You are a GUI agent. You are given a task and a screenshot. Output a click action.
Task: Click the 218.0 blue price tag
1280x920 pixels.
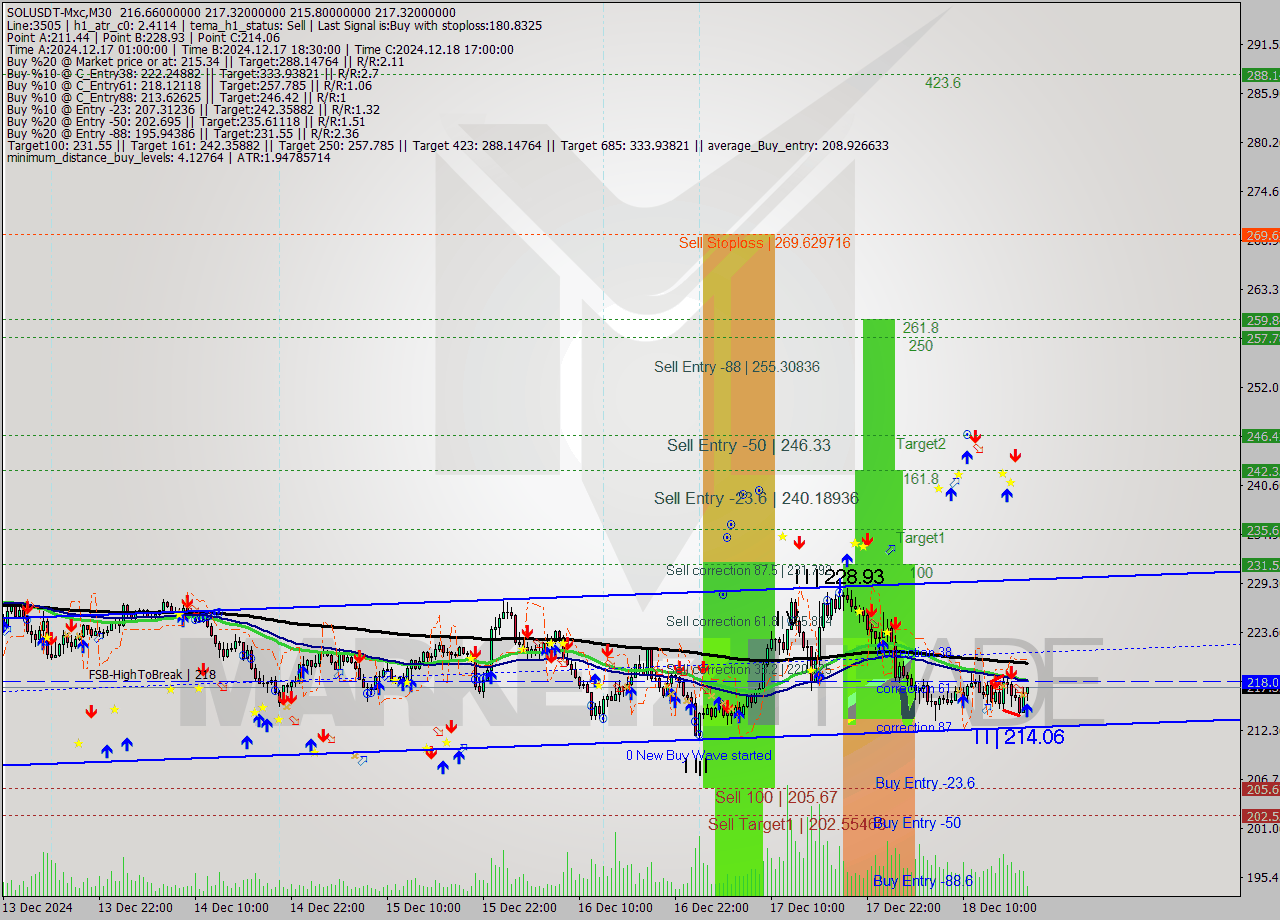point(1260,682)
